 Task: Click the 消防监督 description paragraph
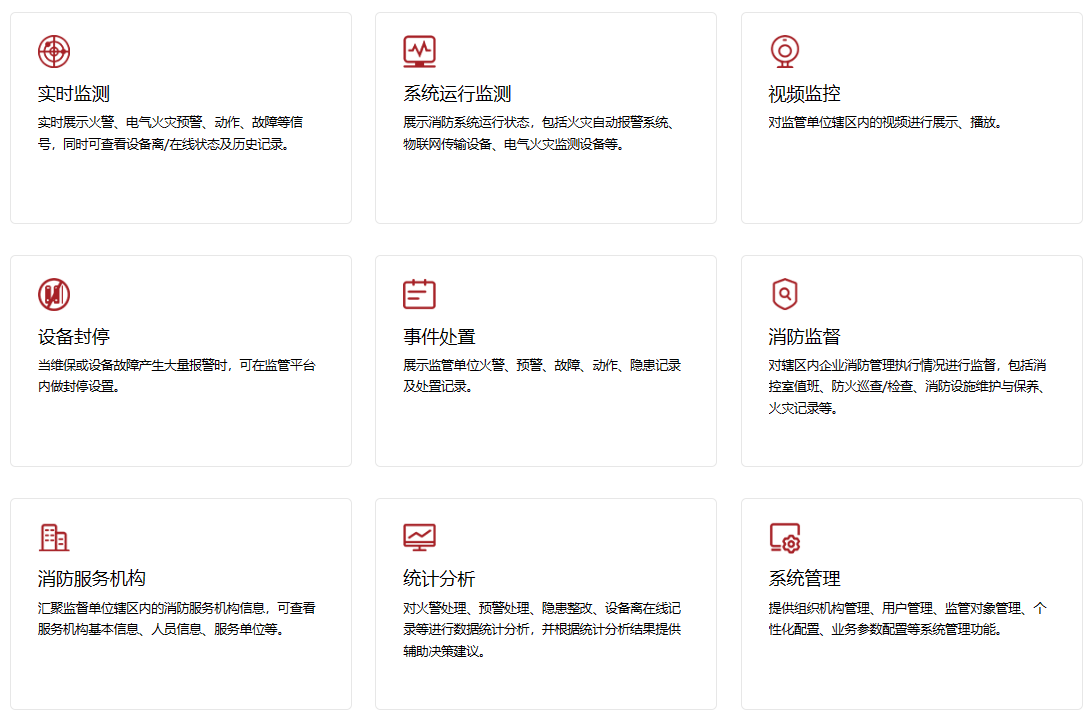(x=907, y=387)
